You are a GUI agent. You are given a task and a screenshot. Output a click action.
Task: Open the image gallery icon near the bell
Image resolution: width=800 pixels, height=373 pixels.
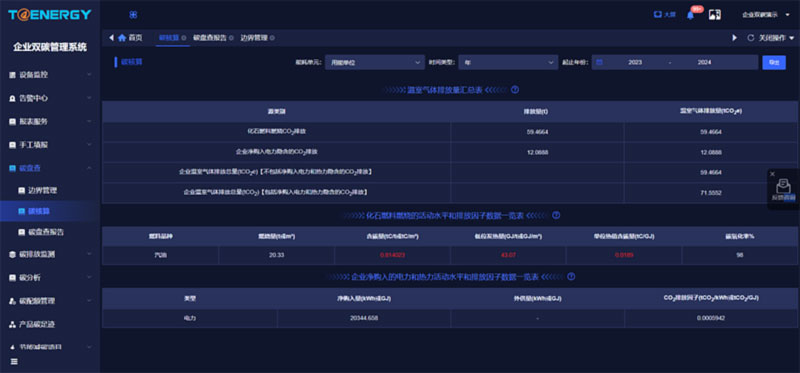(715, 15)
